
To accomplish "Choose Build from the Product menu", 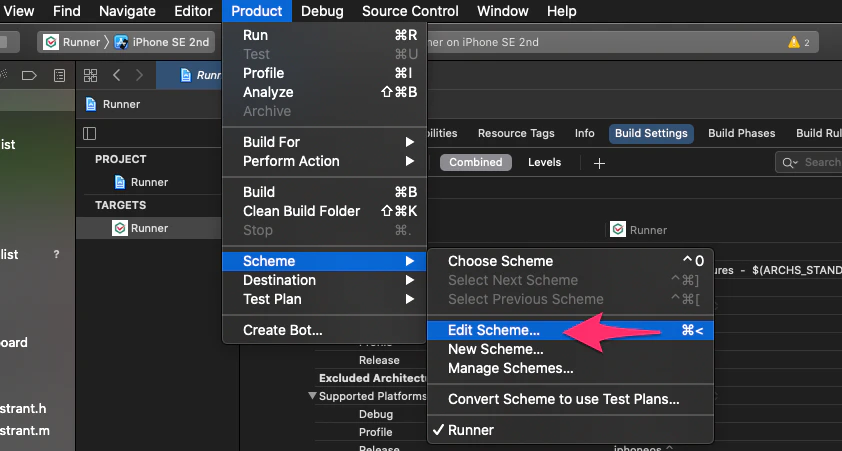I will [324, 192].
